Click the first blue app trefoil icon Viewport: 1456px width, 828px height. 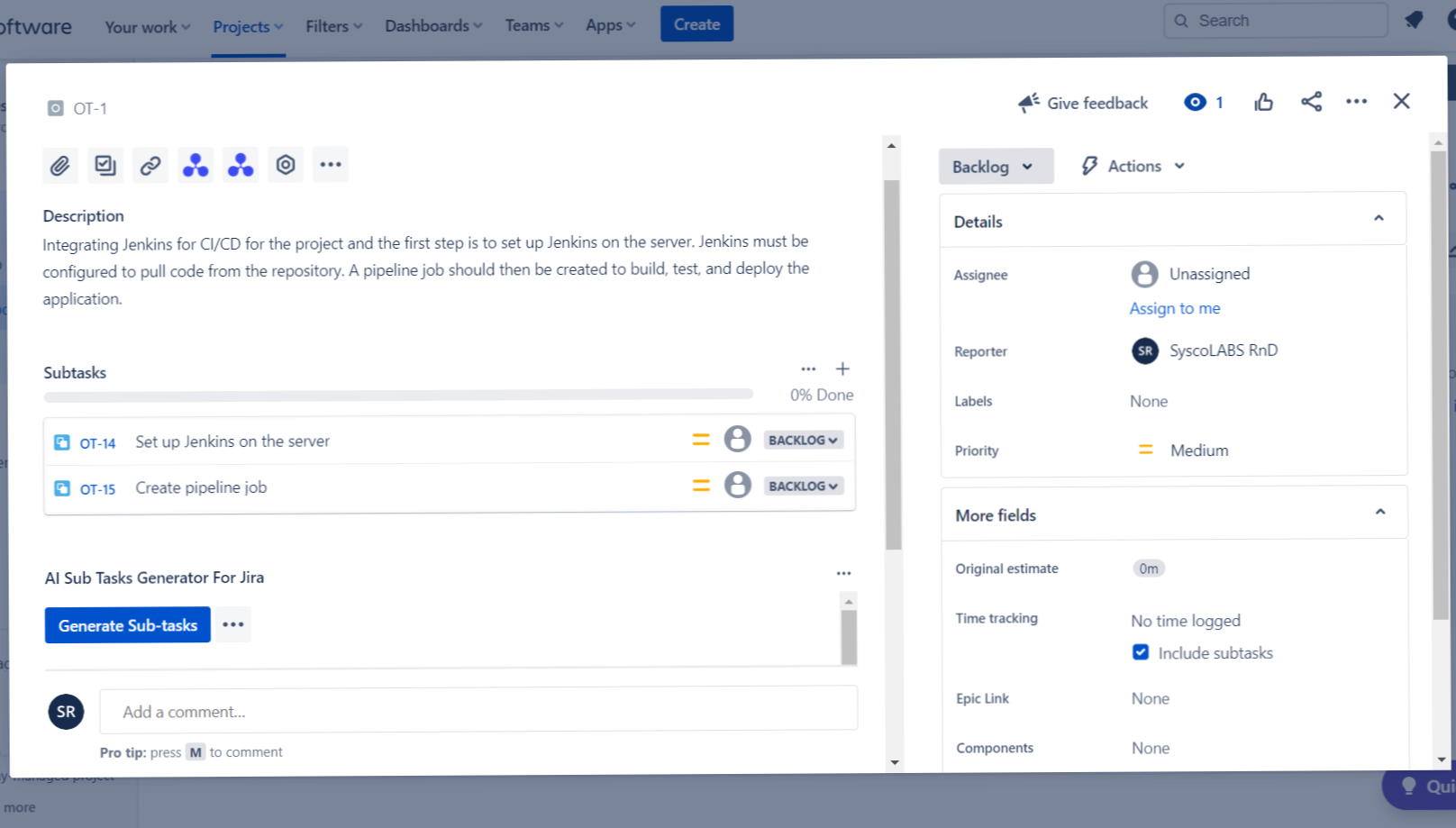click(x=195, y=165)
